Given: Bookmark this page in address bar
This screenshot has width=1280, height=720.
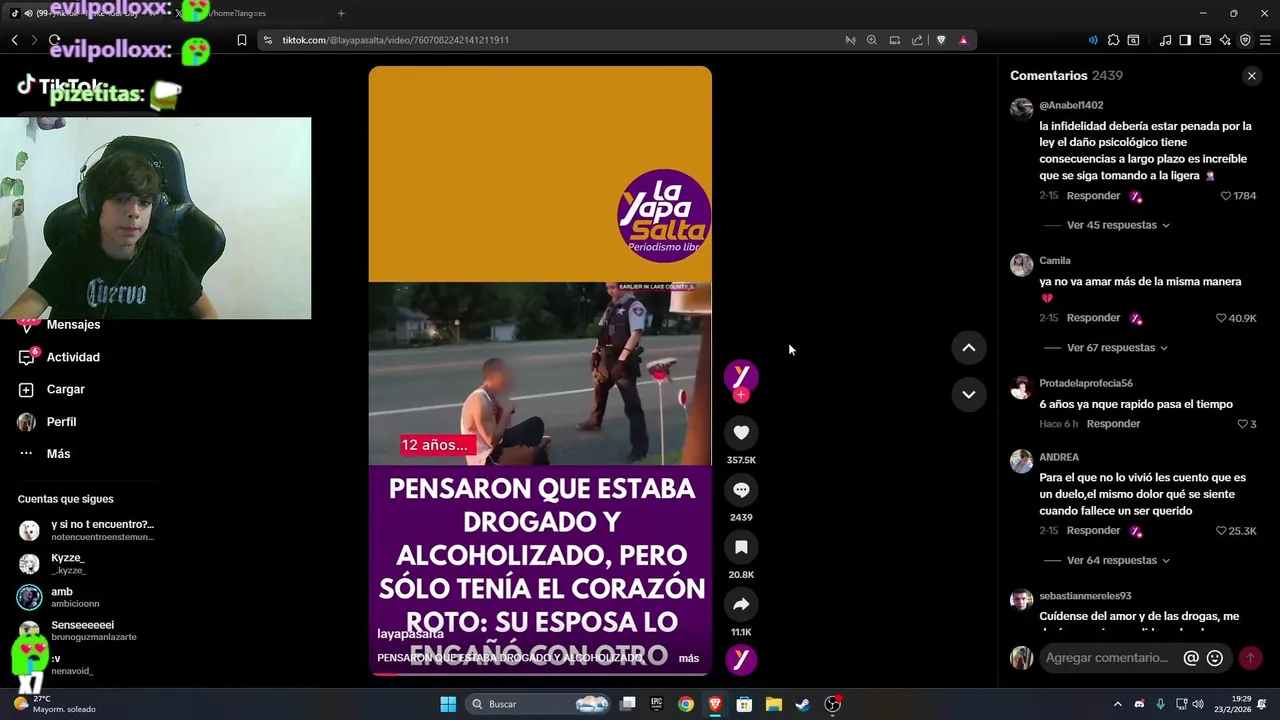Looking at the screenshot, I should click(x=241, y=40).
